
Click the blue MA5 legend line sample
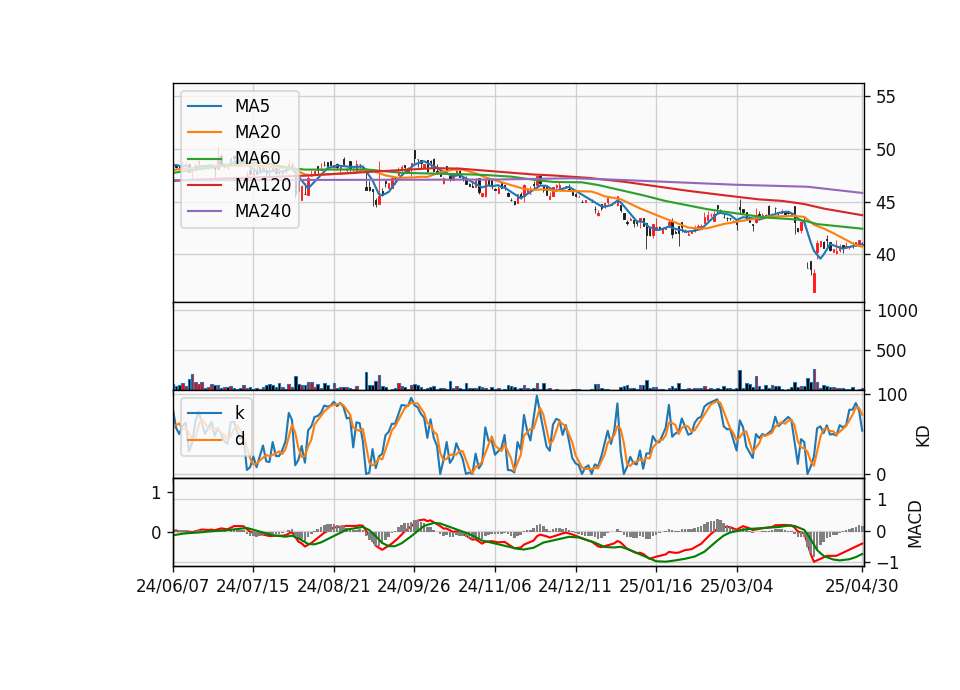(204, 106)
